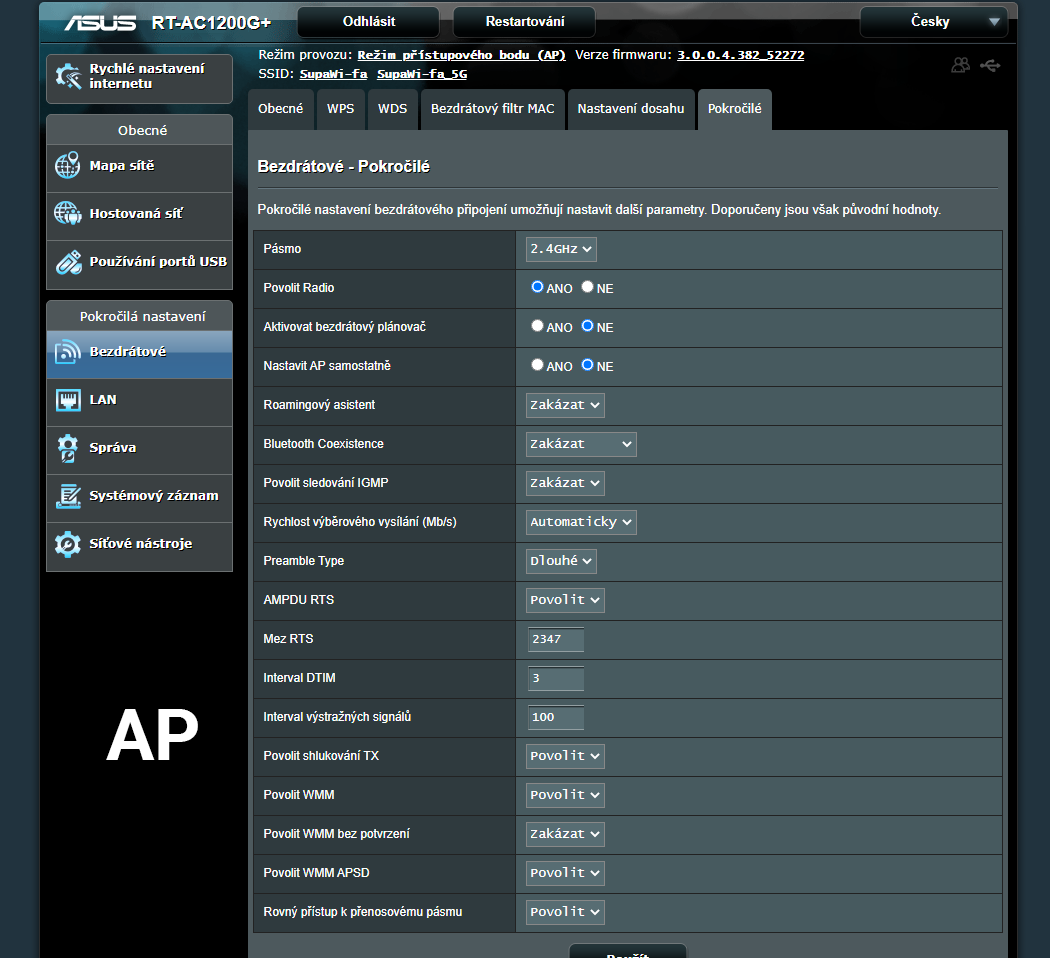Select ANO for Nastavit AP samostatně
Viewport: 1050px width, 958px height.
click(538, 365)
